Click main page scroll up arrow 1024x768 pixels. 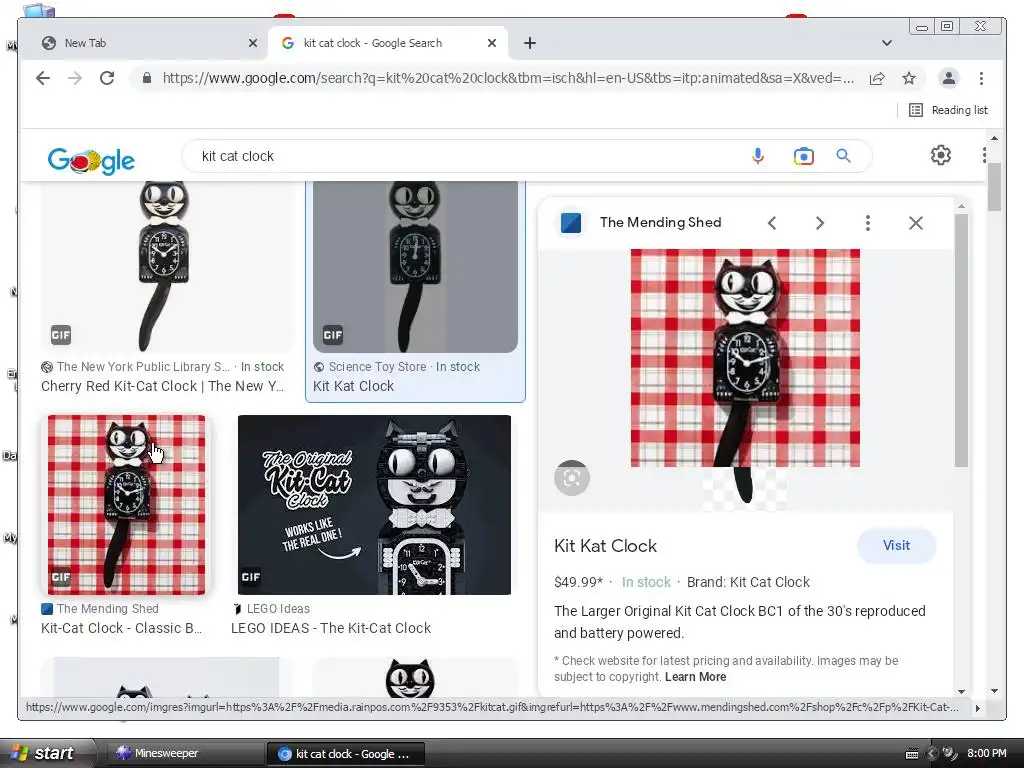click(x=994, y=138)
